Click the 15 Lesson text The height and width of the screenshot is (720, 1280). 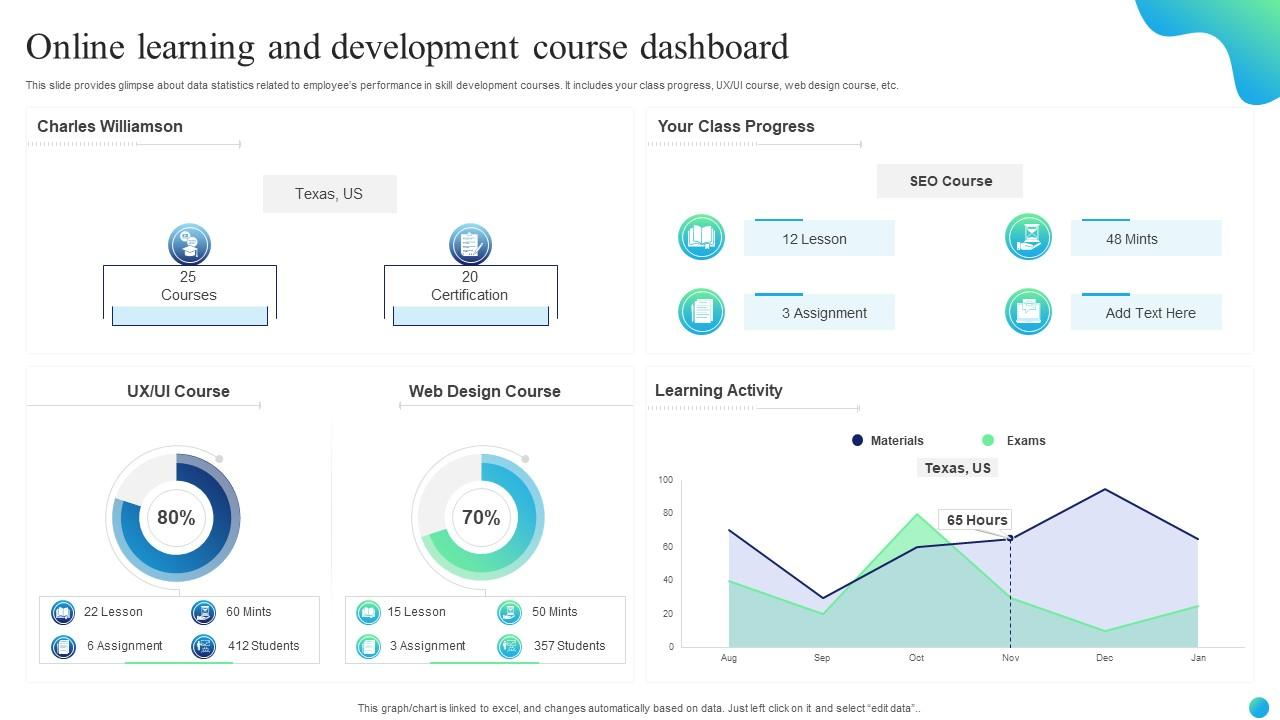coord(416,612)
